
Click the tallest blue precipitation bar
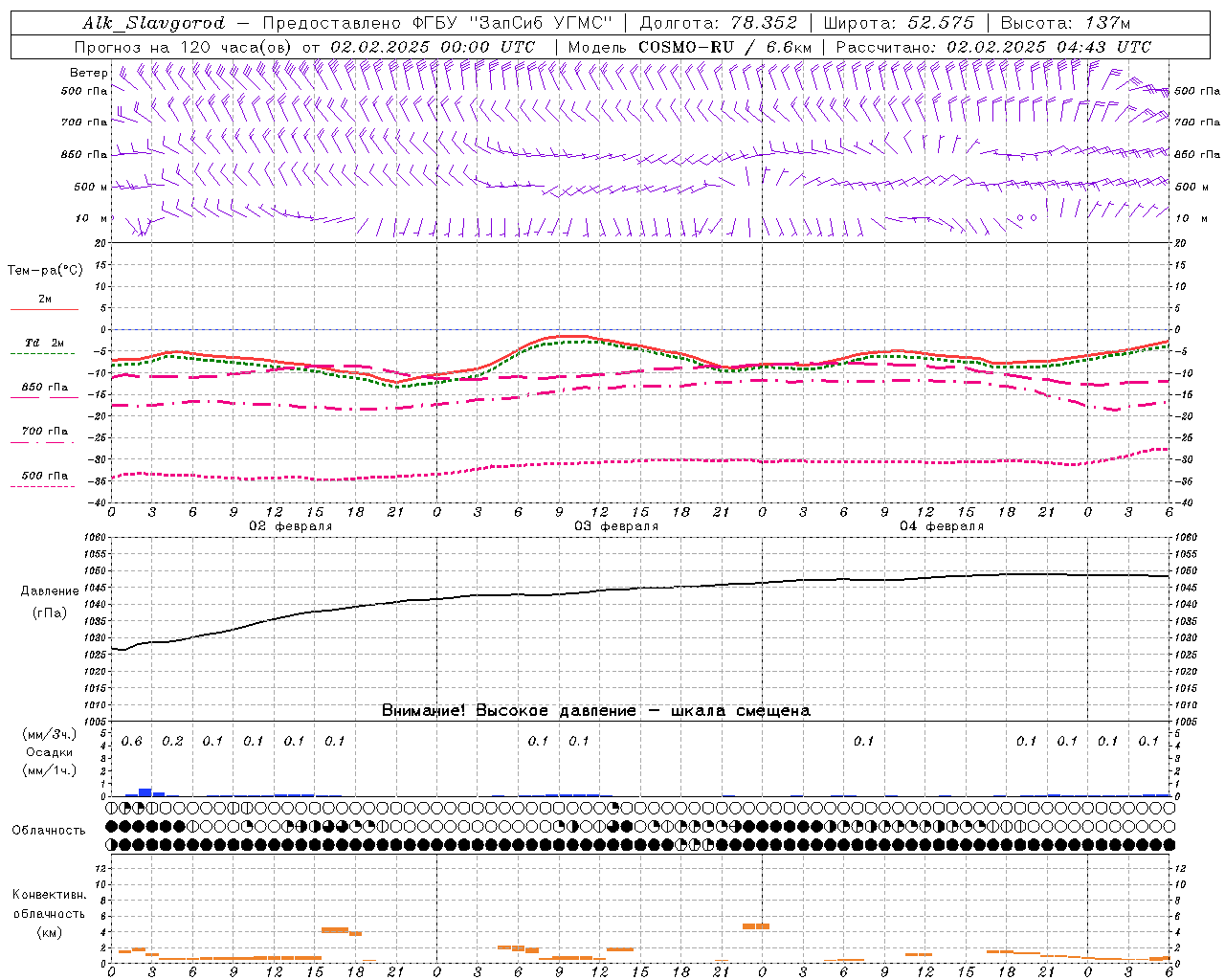(145, 791)
